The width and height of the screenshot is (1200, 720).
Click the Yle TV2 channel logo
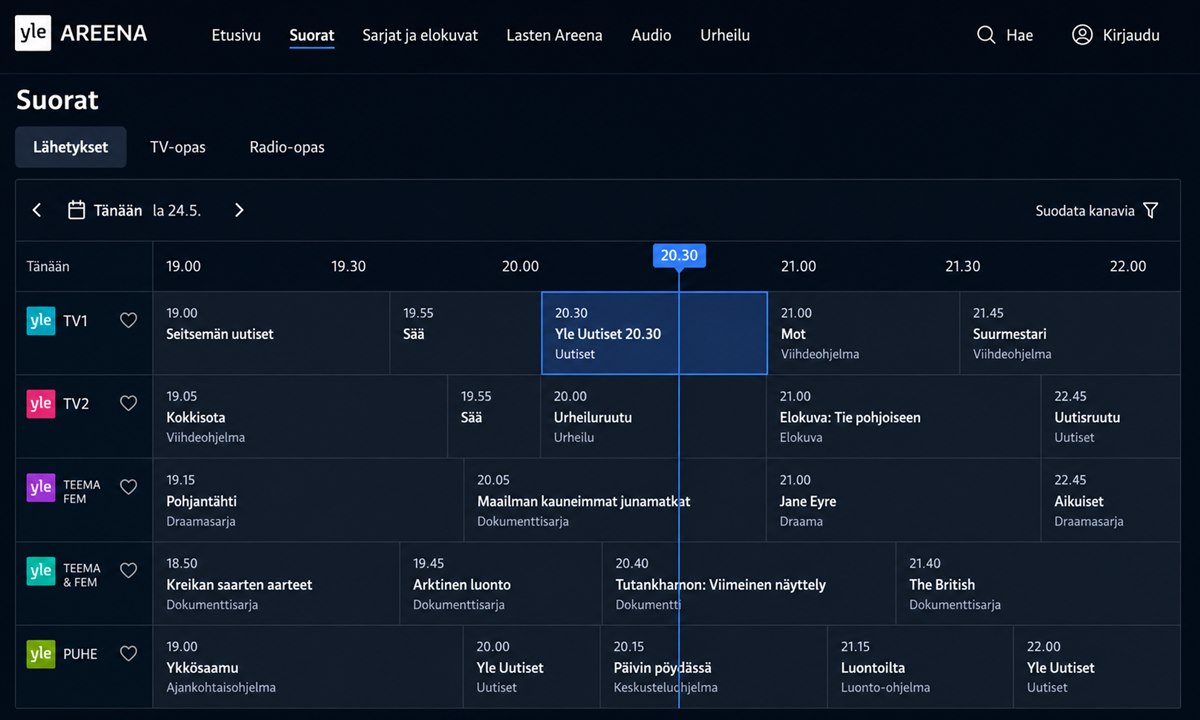pyautogui.click(x=41, y=404)
